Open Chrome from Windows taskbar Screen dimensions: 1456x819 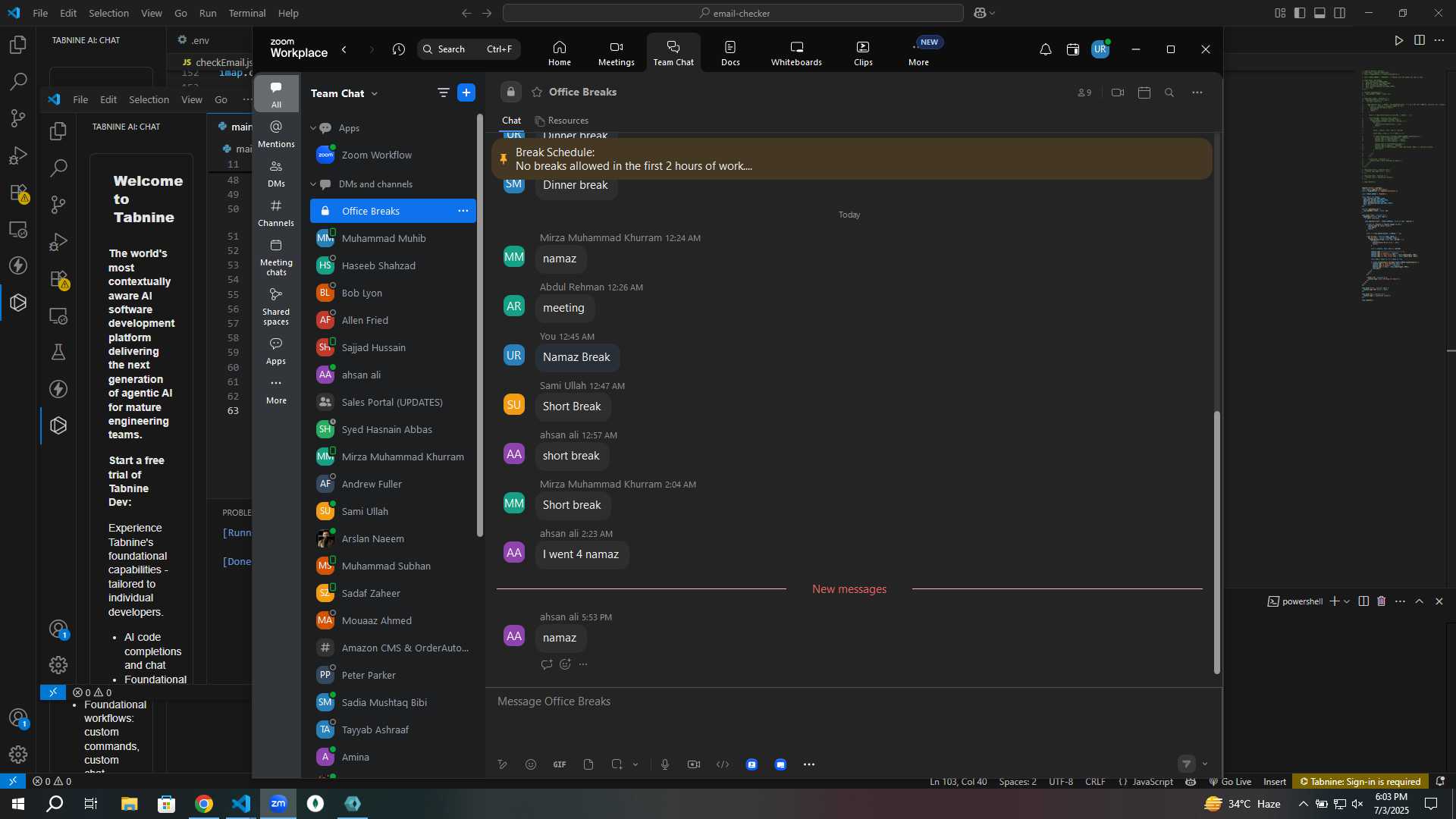click(204, 804)
